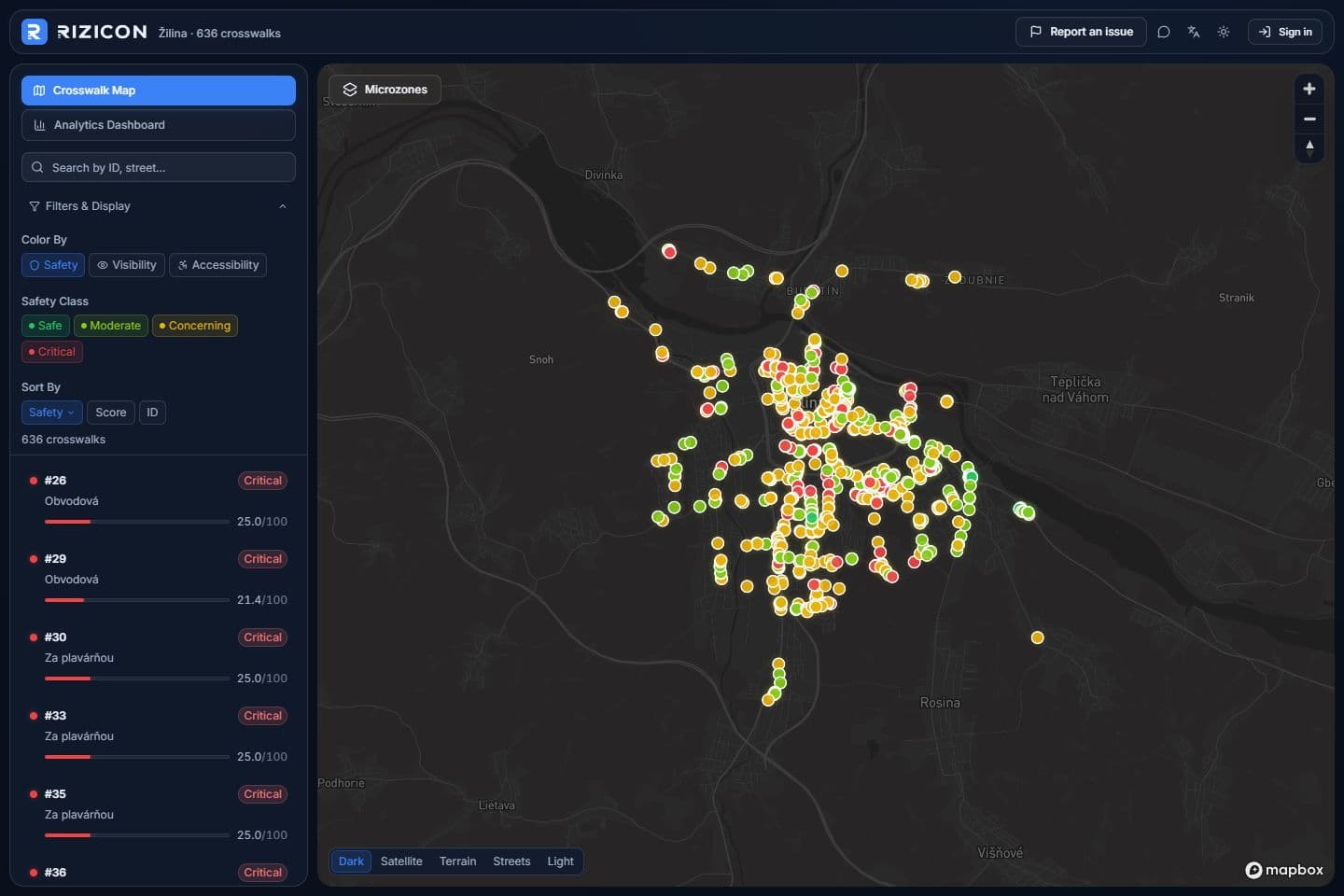Toggle the Moderate class filter

(110, 326)
